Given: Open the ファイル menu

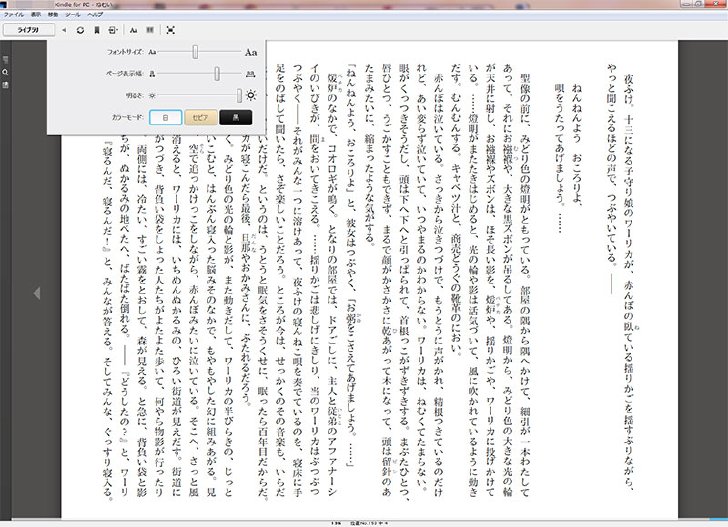Looking at the screenshot, I should tap(14, 15).
